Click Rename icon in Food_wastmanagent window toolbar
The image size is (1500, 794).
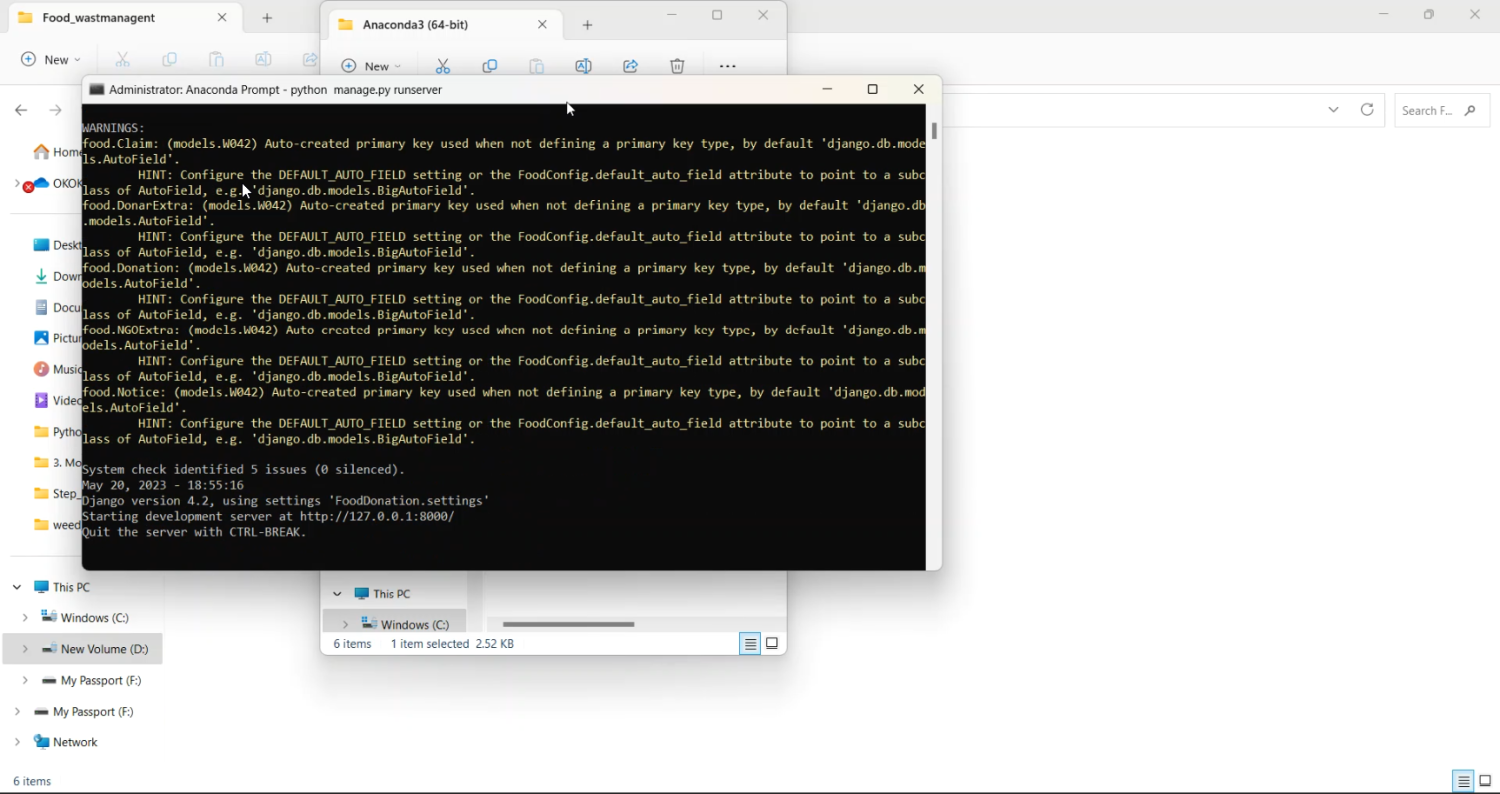(263, 60)
